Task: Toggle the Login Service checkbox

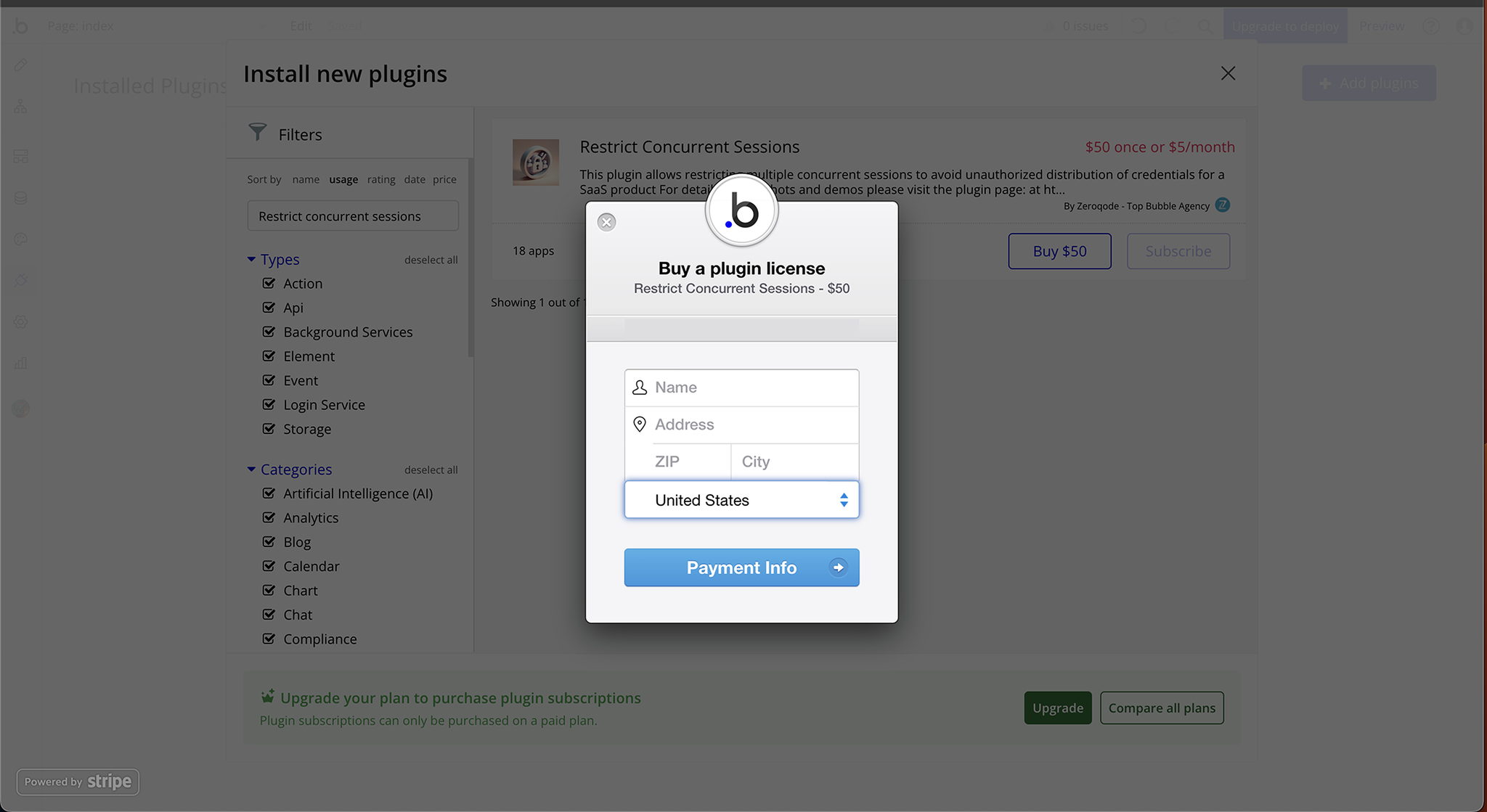Action: pos(269,404)
